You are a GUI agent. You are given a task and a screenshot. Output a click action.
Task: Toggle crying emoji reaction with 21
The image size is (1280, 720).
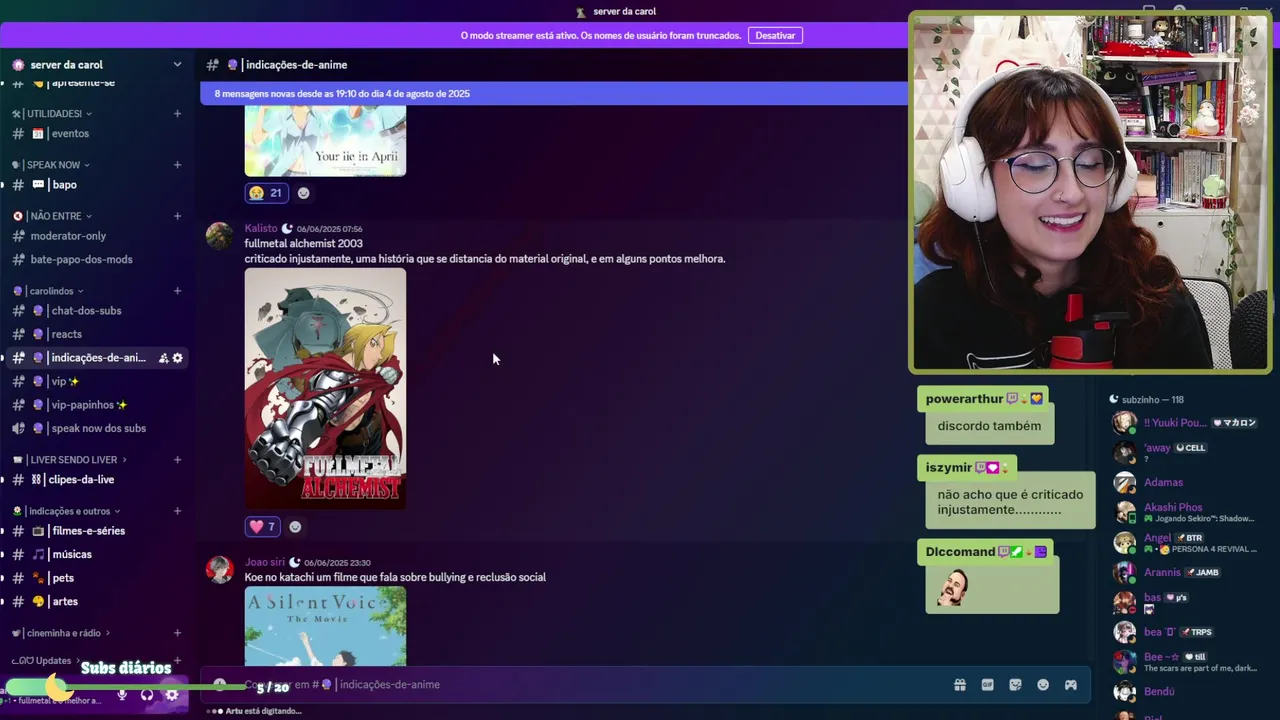point(266,193)
